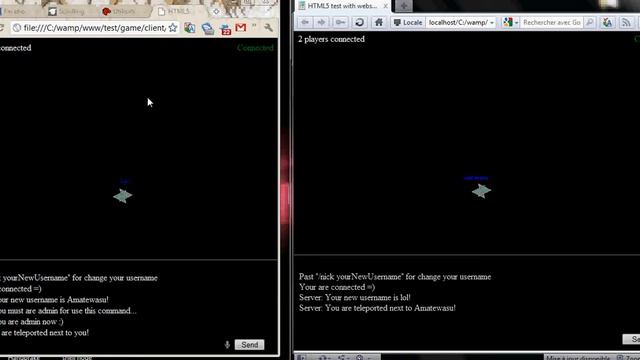The height and width of the screenshot is (360, 640).
Task: Click the chat bubbles extension icon in Chrome
Action: [x=207, y=28]
